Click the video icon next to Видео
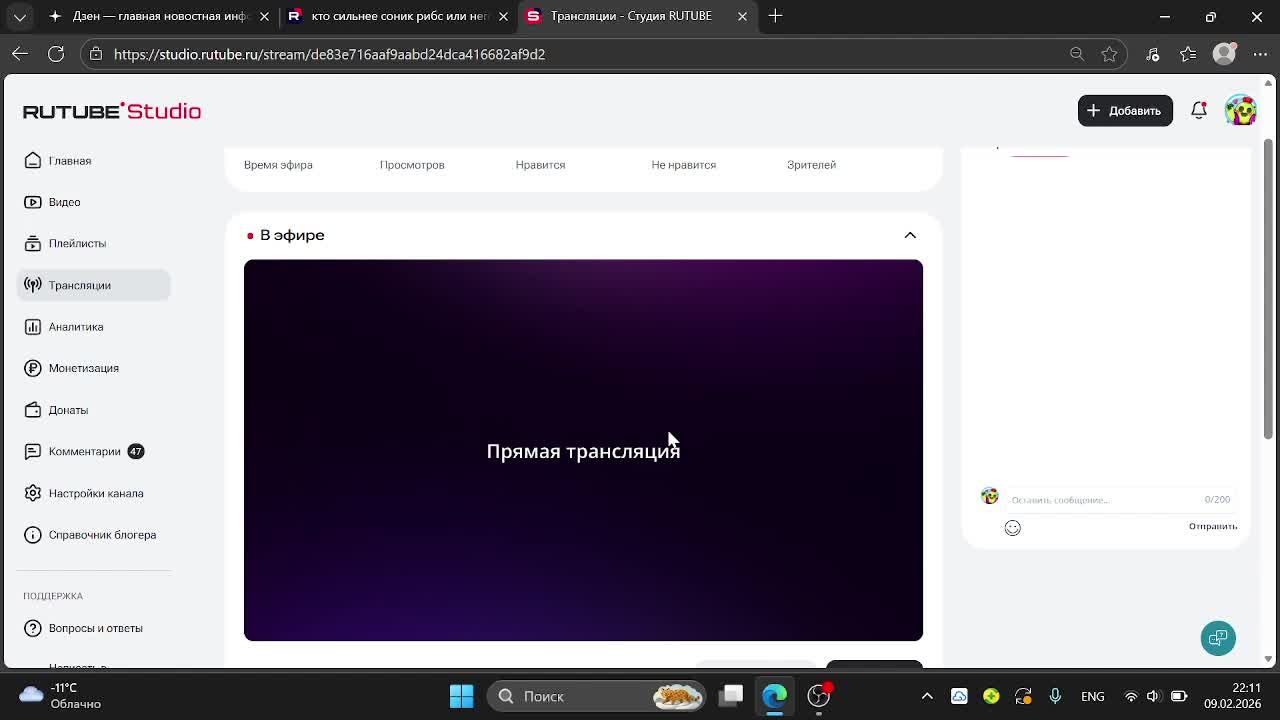This screenshot has width=1280, height=720. 33,202
